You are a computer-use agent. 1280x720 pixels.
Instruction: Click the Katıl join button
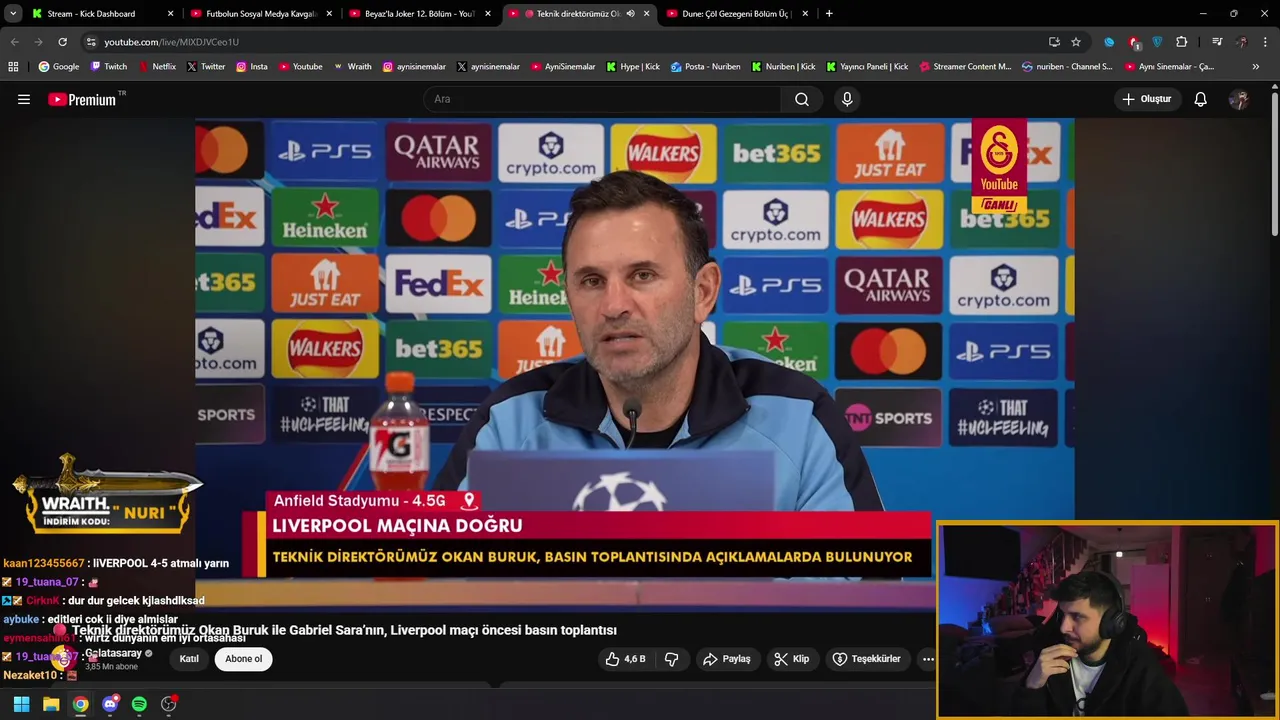click(189, 659)
